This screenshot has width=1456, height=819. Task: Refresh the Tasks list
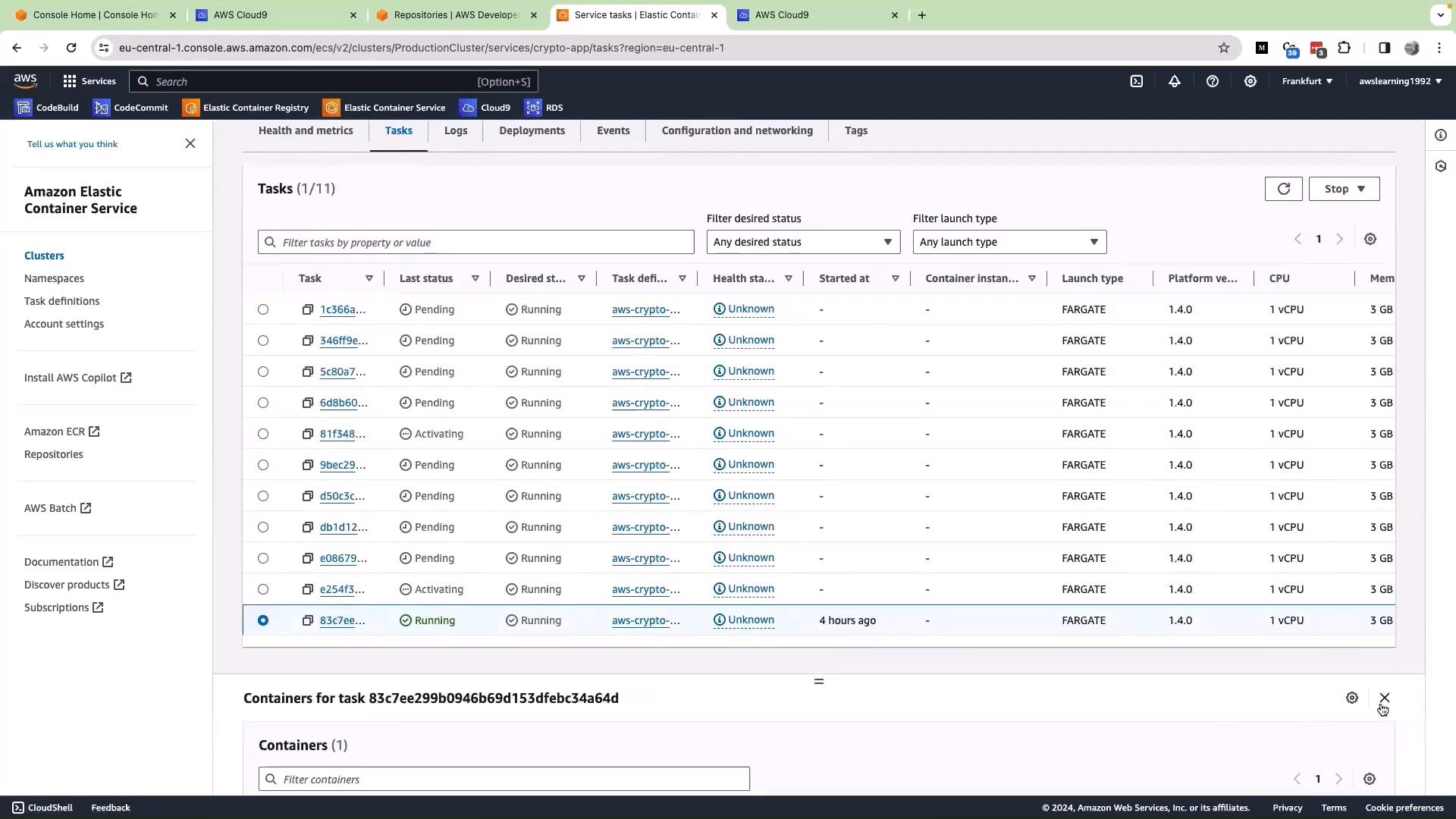coord(1283,189)
